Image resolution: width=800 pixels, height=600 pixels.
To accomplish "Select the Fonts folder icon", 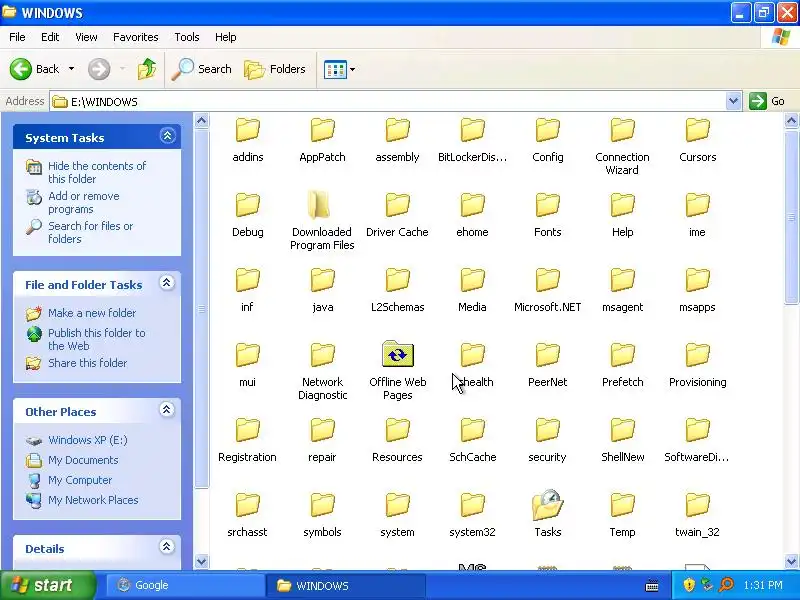I will [547, 205].
